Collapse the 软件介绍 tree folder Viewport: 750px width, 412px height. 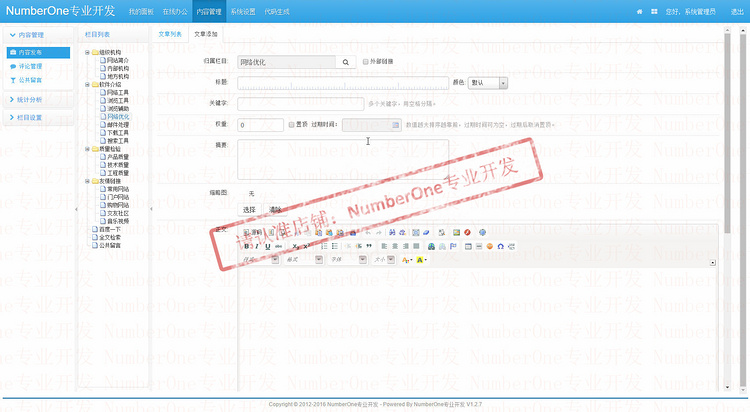87,84
